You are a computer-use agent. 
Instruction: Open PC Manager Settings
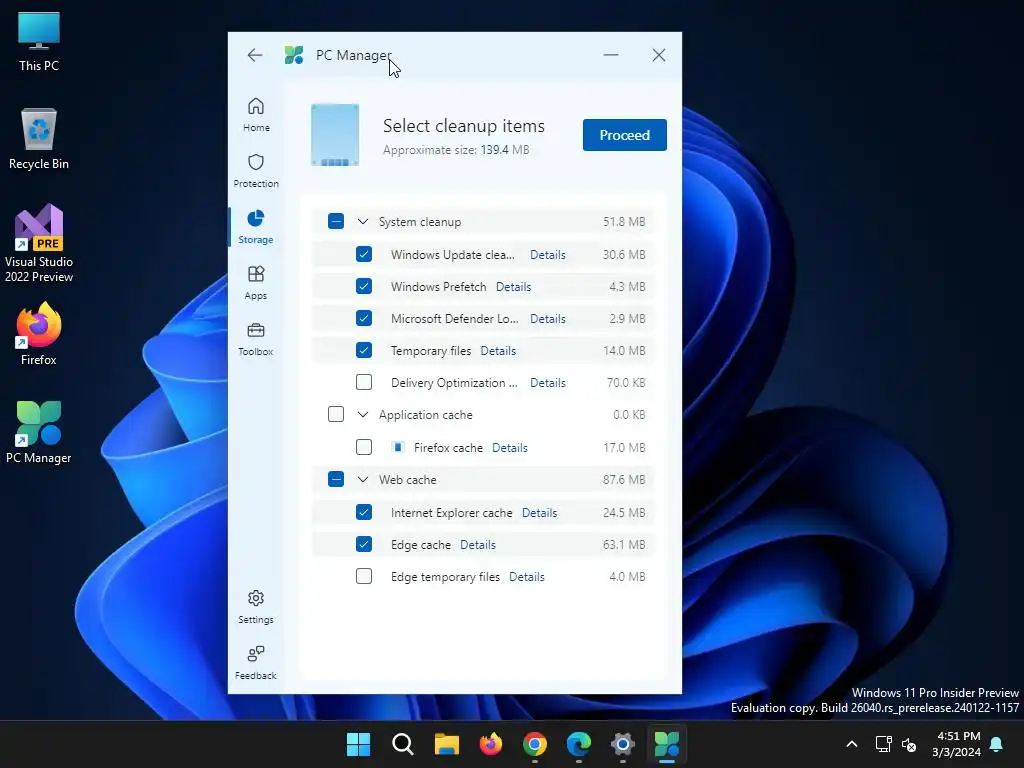point(256,607)
